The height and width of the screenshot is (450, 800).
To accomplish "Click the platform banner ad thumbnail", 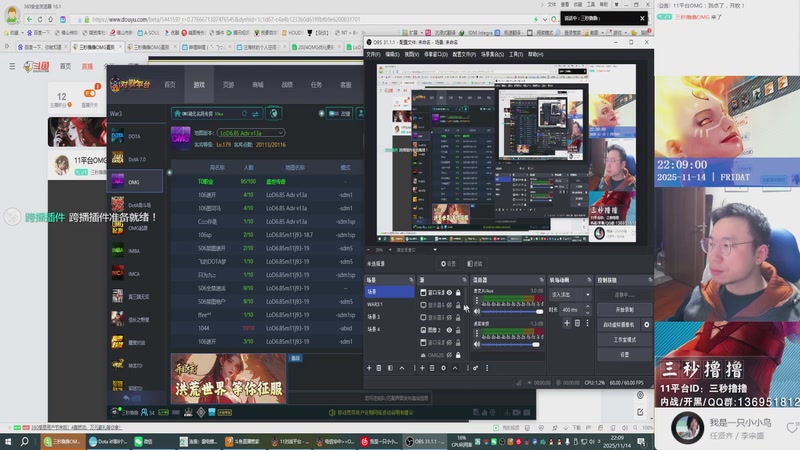I will click(229, 379).
